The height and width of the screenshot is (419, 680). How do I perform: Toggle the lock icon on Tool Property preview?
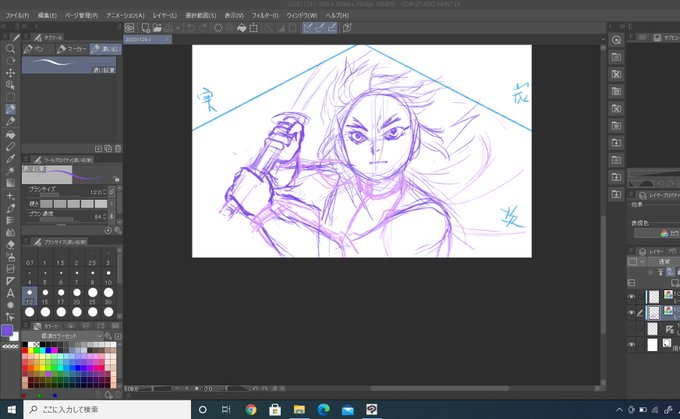[116, 179]
